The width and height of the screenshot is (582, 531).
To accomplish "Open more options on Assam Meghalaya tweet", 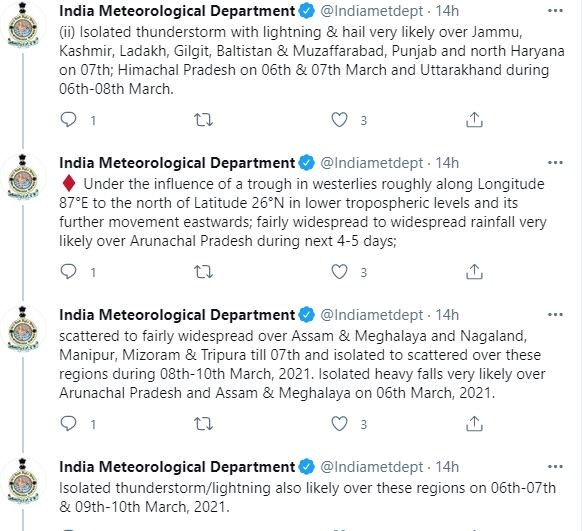I will click(x=555, y=315).
